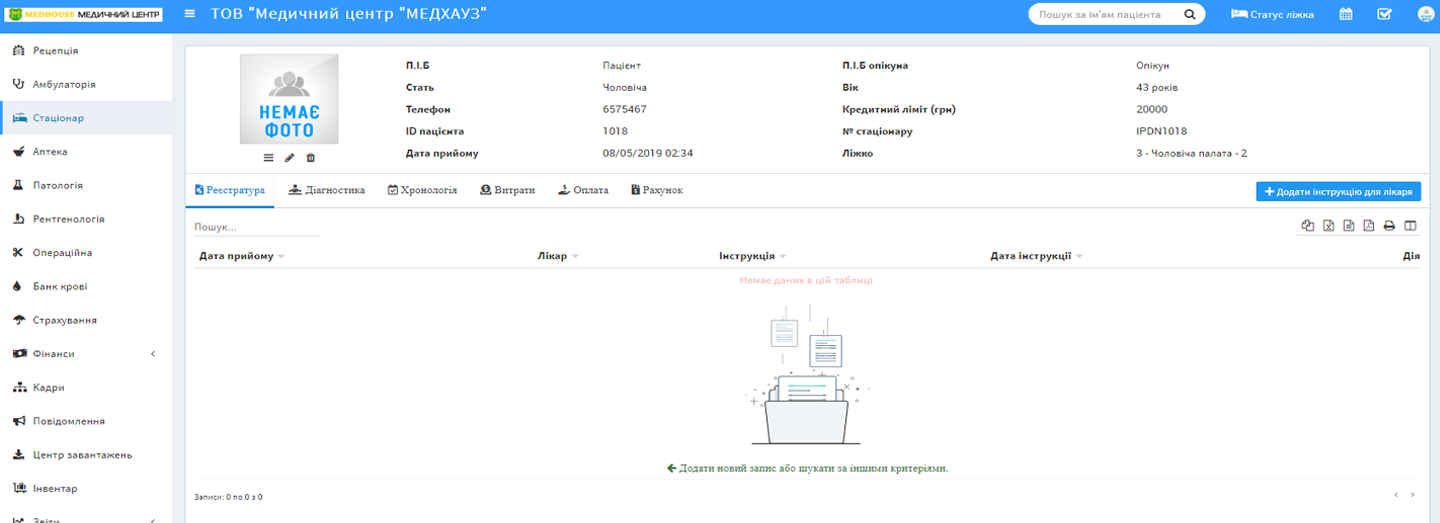Image resolution: width=1440 pixels, height=523 pixels.
Task: Print the table icon
Action: pos(1389,226)
